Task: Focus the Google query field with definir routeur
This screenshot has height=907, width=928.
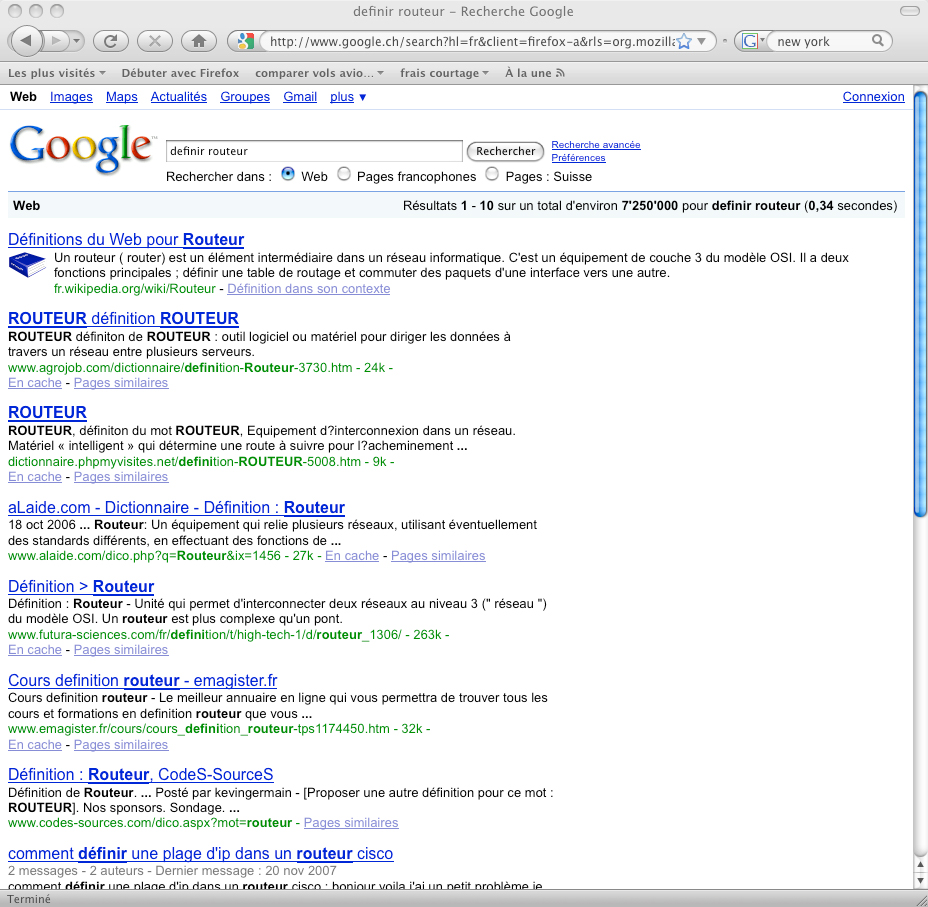Action: tap(314, 151)
